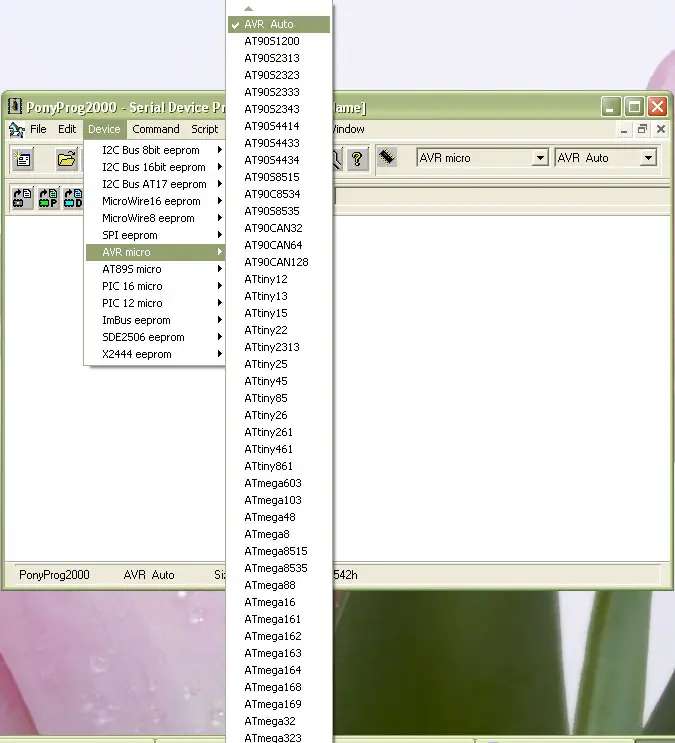The height and width of the screenshot is (743, 675).
Task: Open the Edit menu
Action: (67, 129)
